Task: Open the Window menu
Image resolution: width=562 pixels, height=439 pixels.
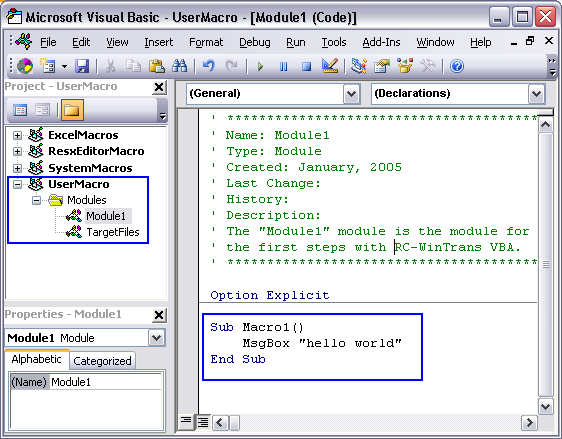Action: click(x=435, y=42)
